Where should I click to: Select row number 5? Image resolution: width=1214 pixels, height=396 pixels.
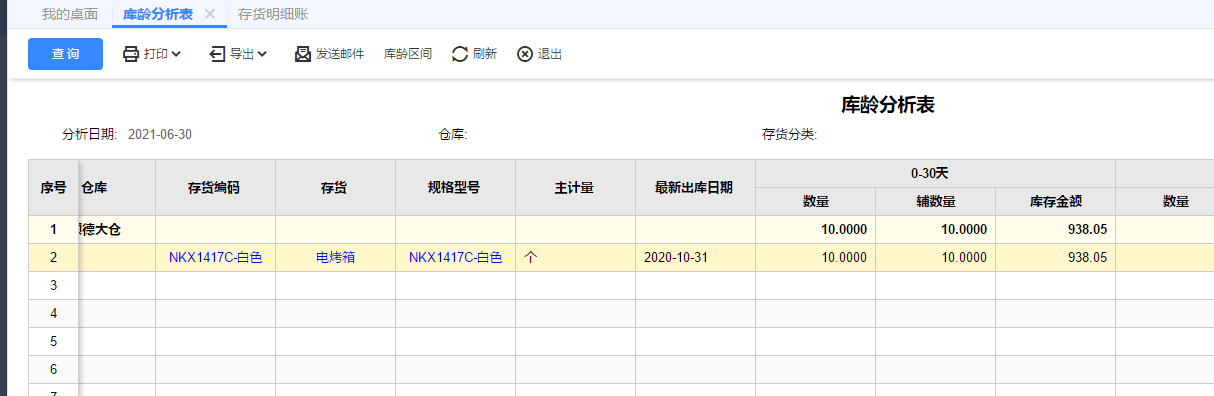pyautogui.click(x=53, y=341)
